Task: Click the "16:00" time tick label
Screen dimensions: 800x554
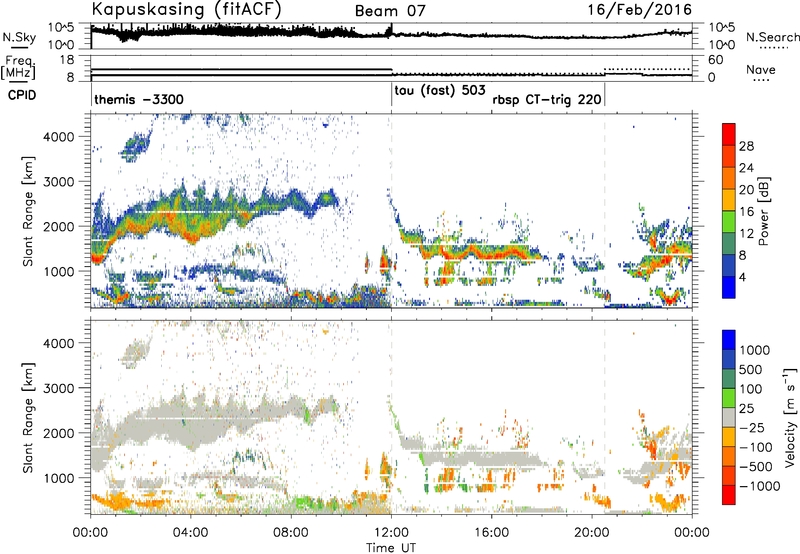Action: (x=491, y=533)
